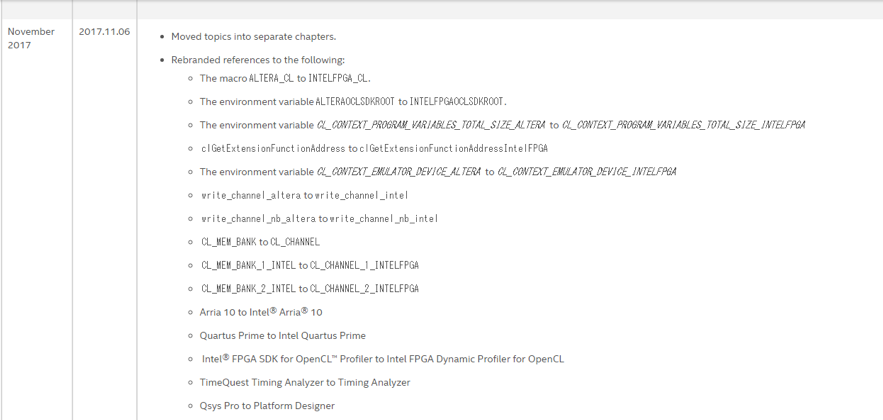Click CL_CONTEXT_PROGRAM_VARIABLES_TOTAL_SIZE_ALTERA text
Screen dimensions: 883x420
pyautogui.click(x=431, y=125)
